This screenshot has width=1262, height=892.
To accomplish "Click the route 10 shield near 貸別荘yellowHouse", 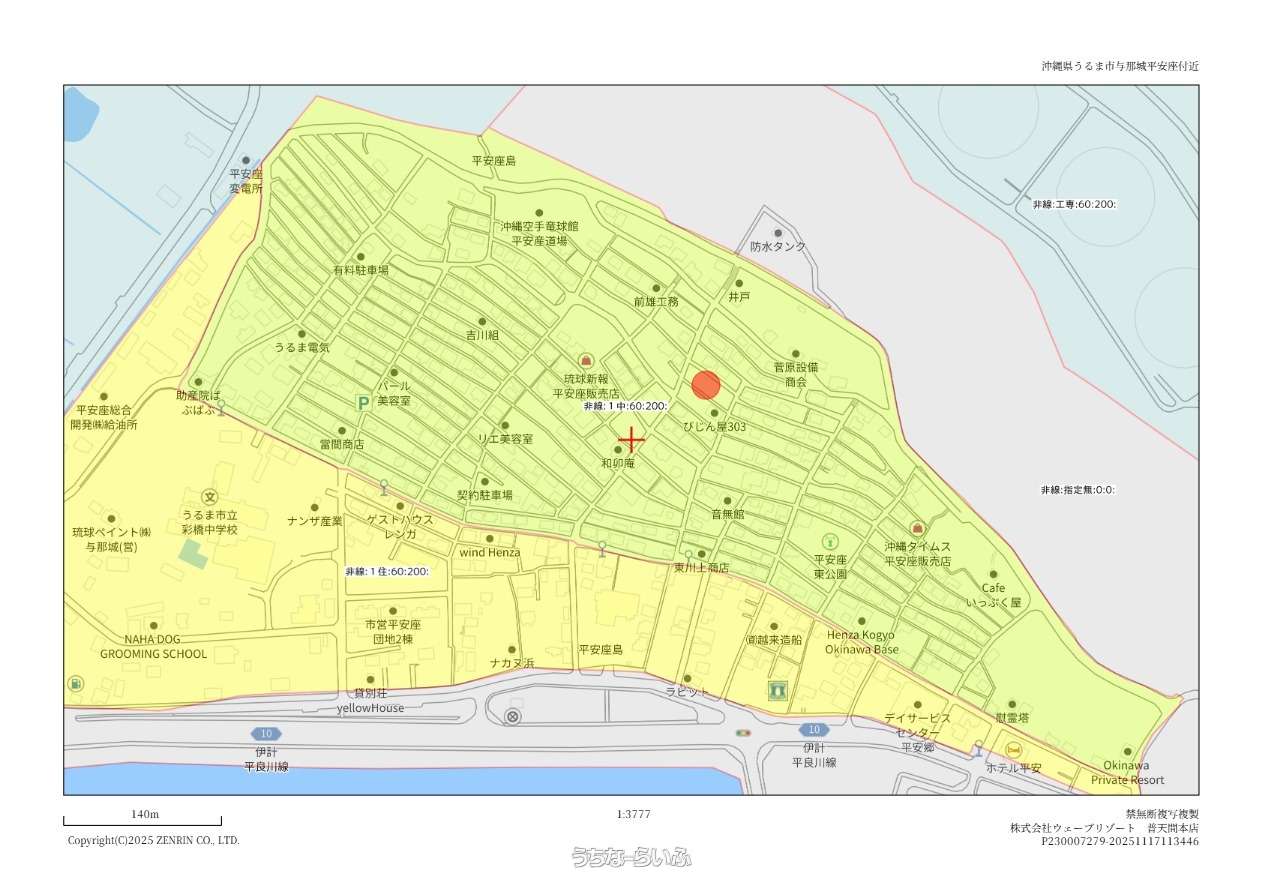I will tap(265, 733).
